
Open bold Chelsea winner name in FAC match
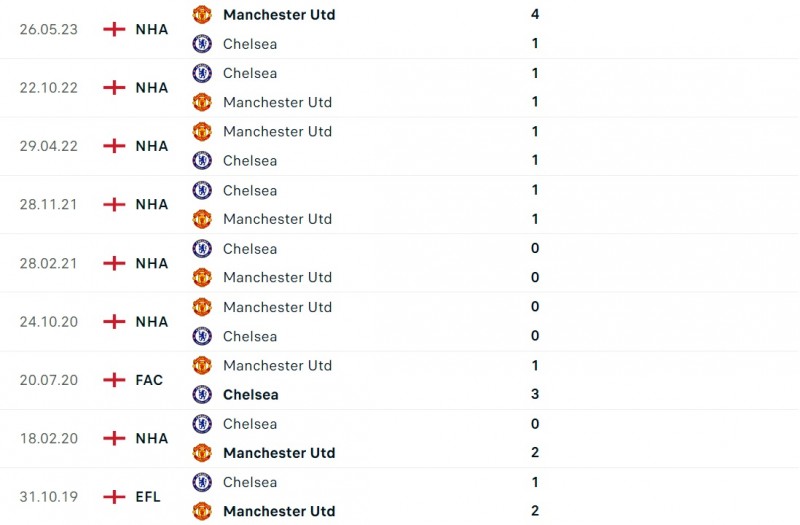pos(251,394)
